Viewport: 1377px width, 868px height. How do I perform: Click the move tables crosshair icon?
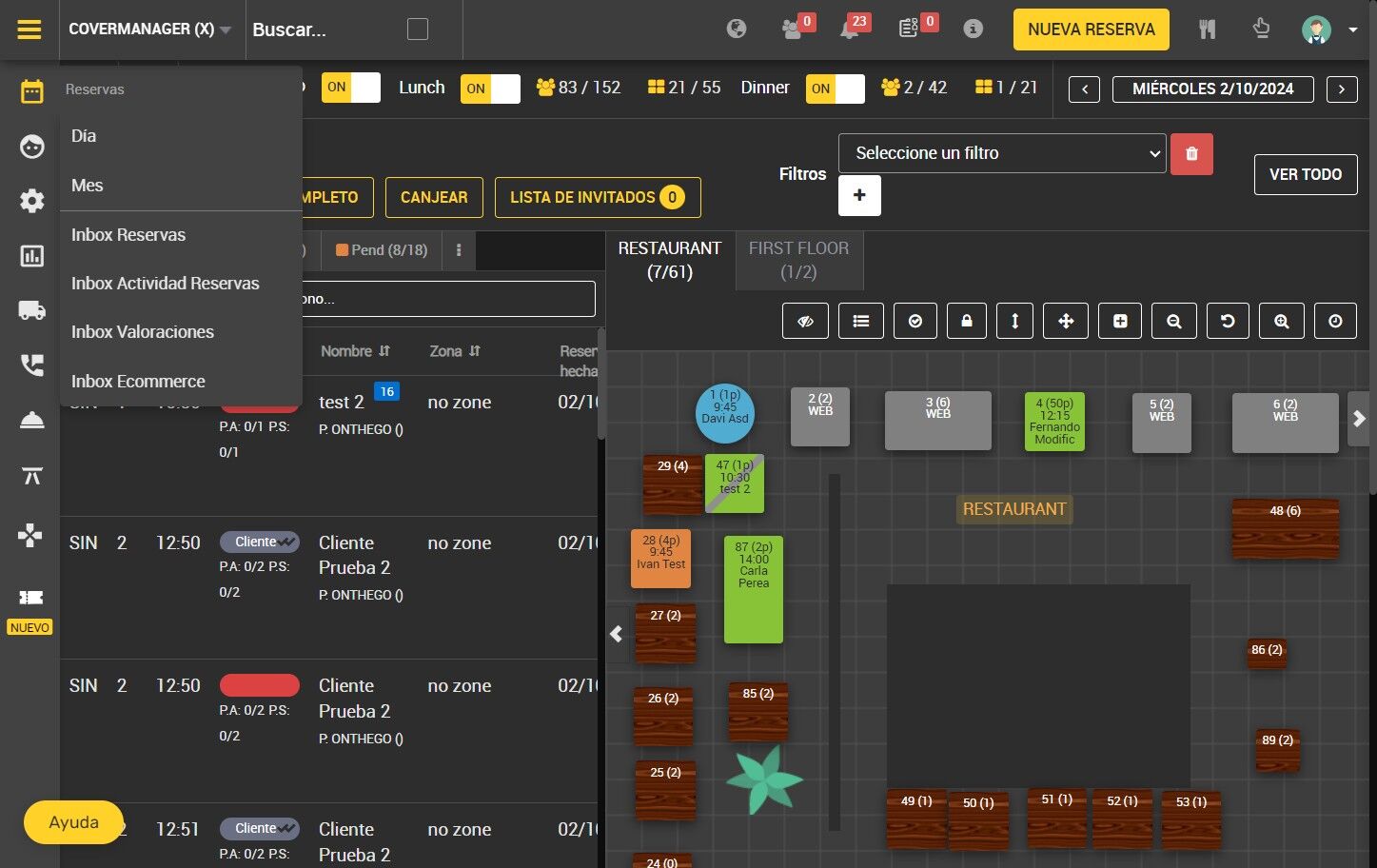pyautogui.click(x=1066, y=322)
